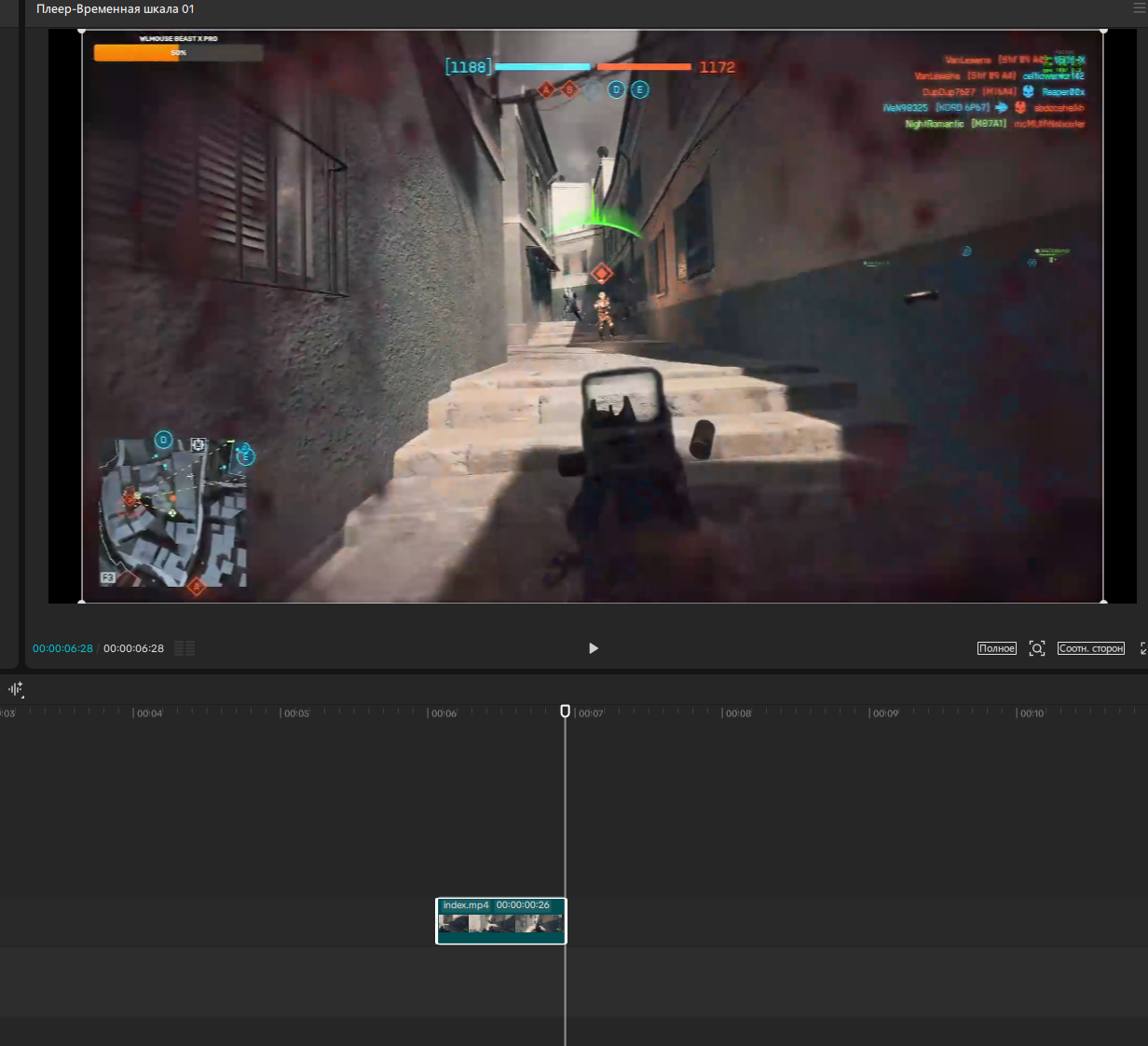Open the zoom preview focus icon

pyautogui.click(x=1037, y=648)
